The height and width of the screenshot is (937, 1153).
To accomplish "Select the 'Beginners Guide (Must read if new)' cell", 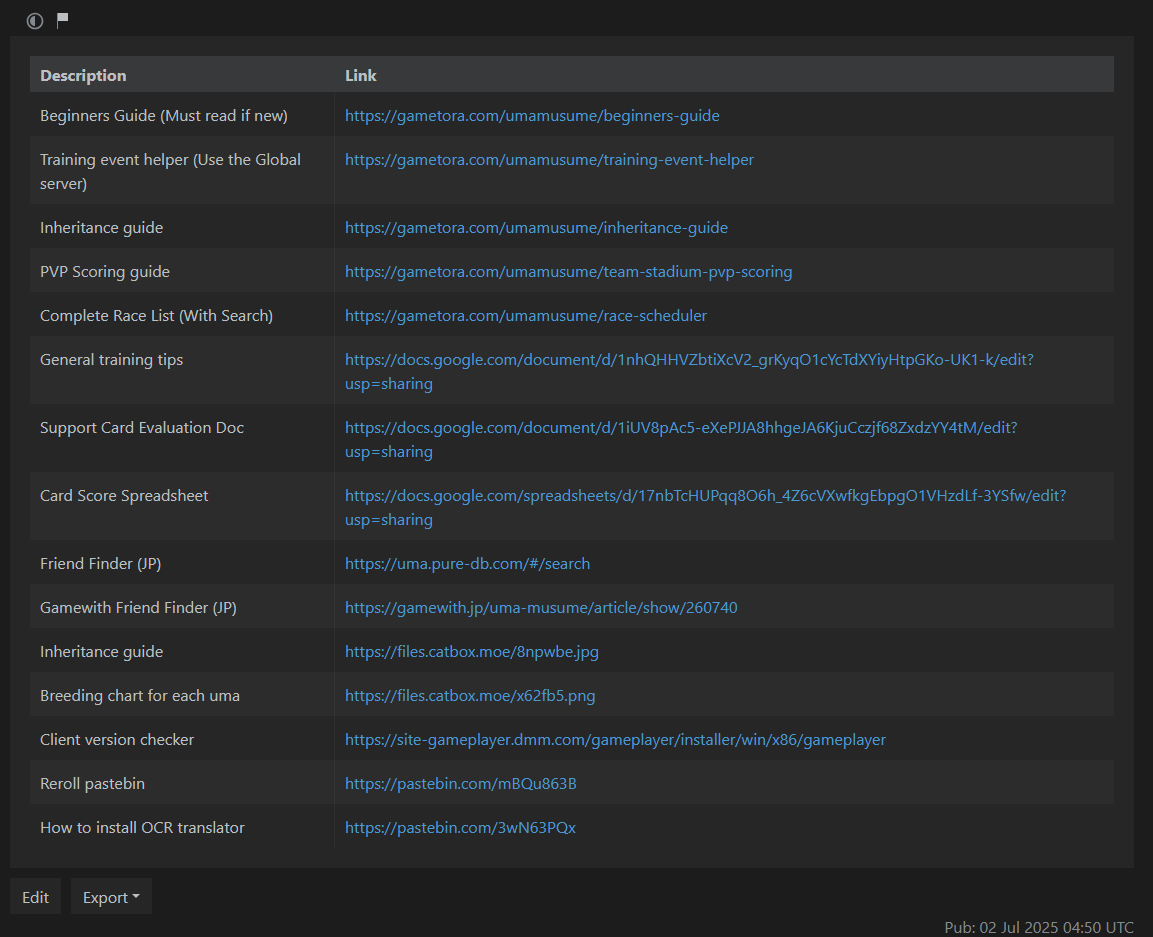I will (182, 115).
